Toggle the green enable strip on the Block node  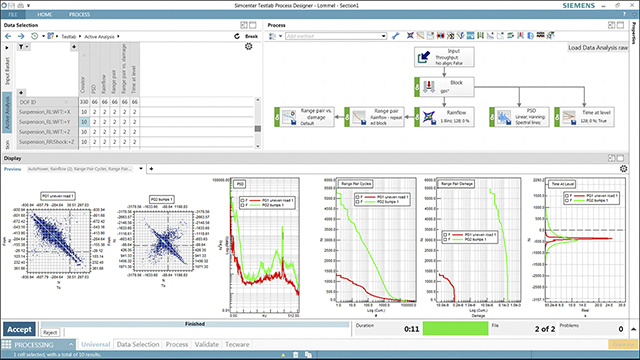417,87
